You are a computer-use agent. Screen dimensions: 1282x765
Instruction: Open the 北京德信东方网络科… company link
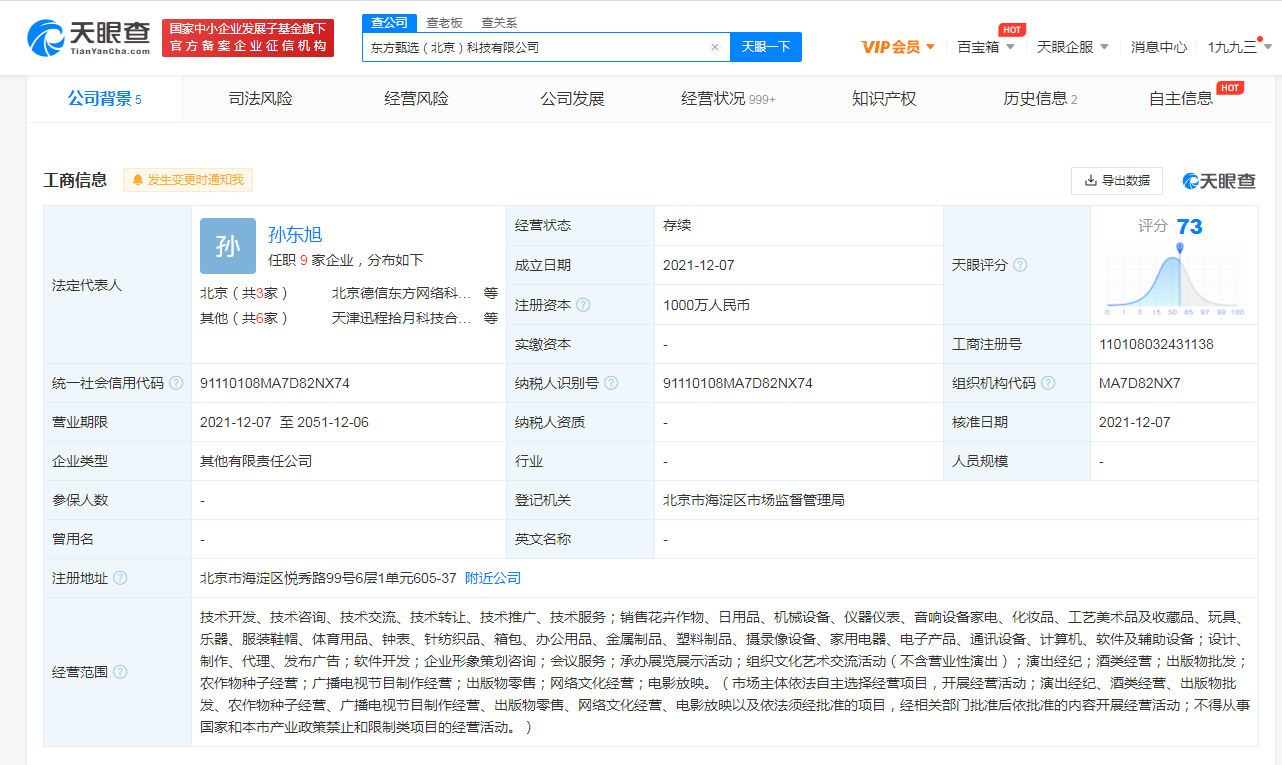click(x=402, y=293)
